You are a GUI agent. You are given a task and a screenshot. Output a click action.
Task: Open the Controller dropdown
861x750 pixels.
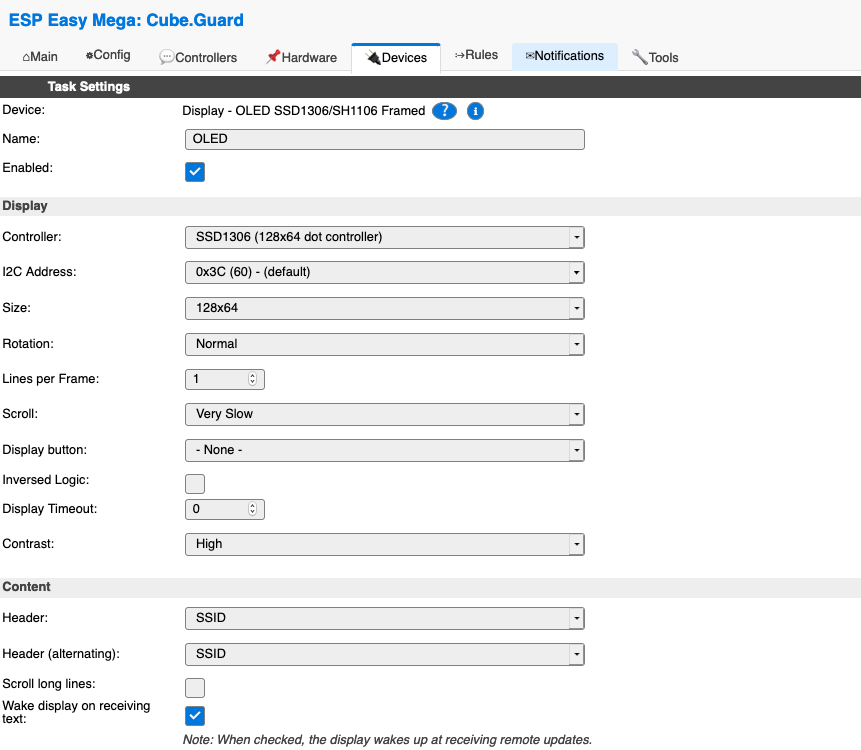pos(384,237)
